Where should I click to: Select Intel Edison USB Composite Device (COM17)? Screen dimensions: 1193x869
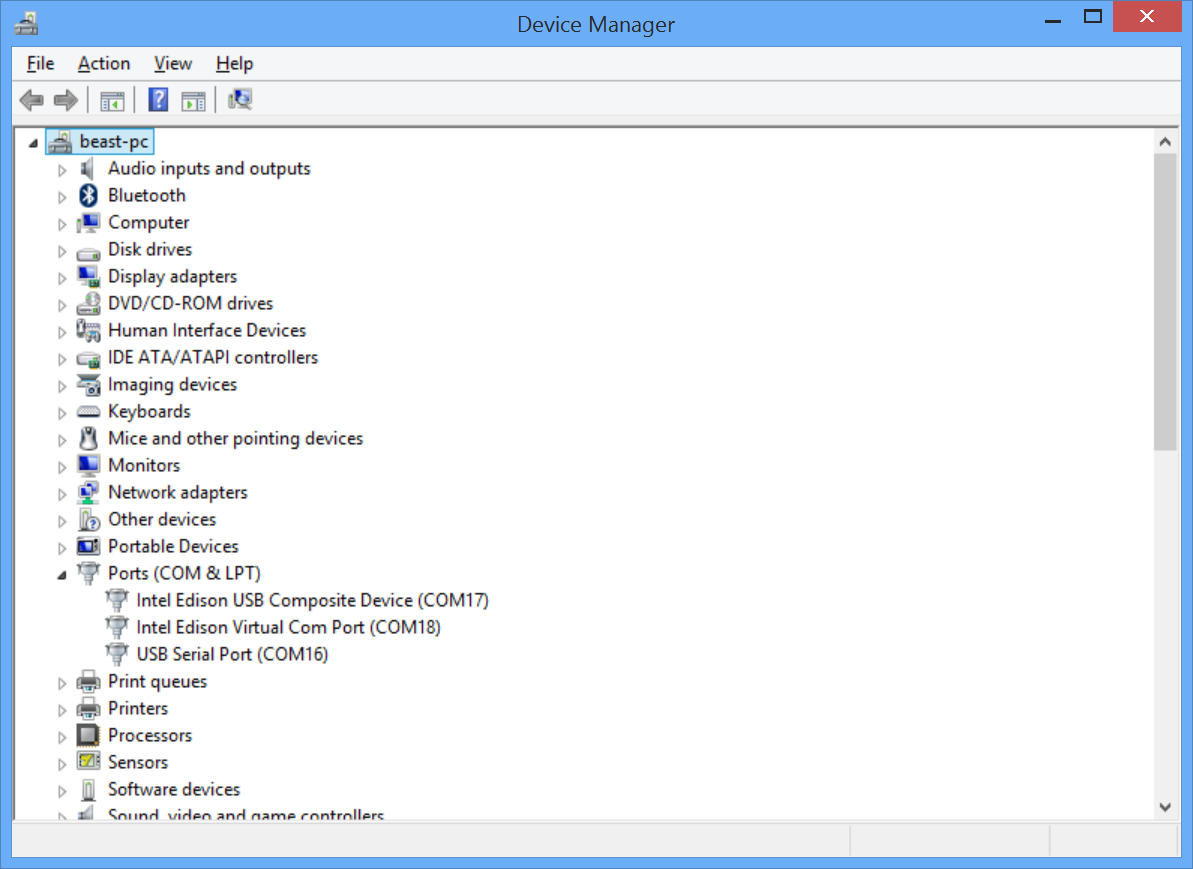312,600
